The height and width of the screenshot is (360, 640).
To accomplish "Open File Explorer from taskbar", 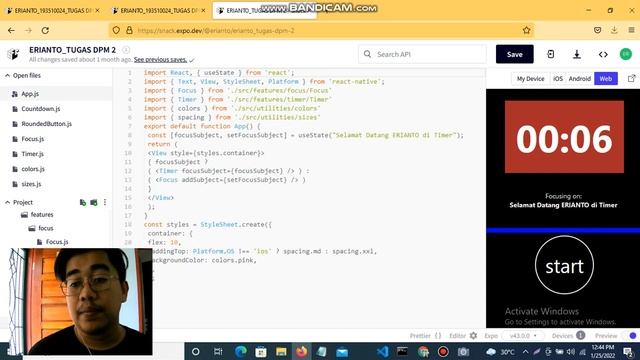I will point(281,351).
